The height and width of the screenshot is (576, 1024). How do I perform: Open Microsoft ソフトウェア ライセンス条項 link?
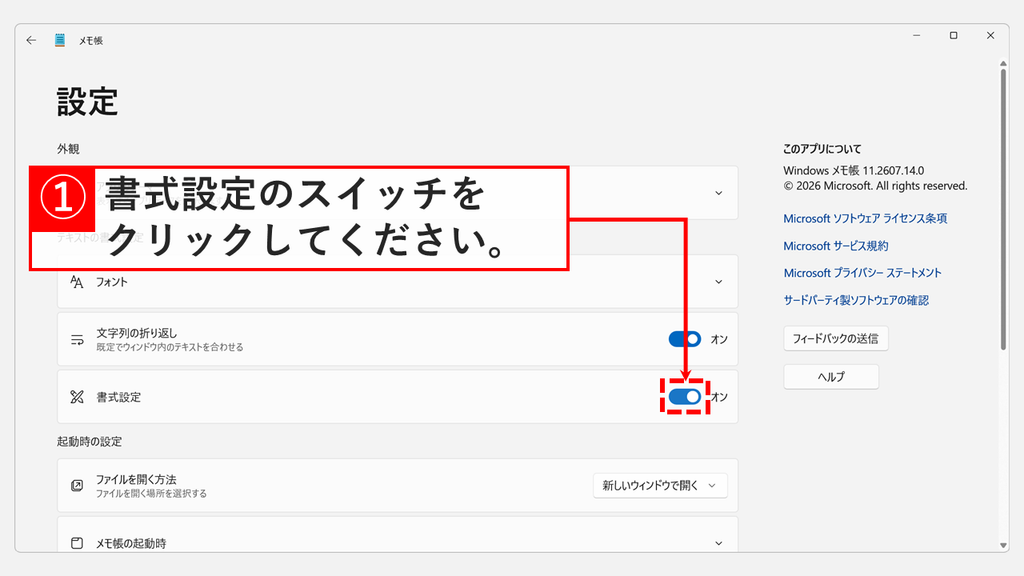865,218
